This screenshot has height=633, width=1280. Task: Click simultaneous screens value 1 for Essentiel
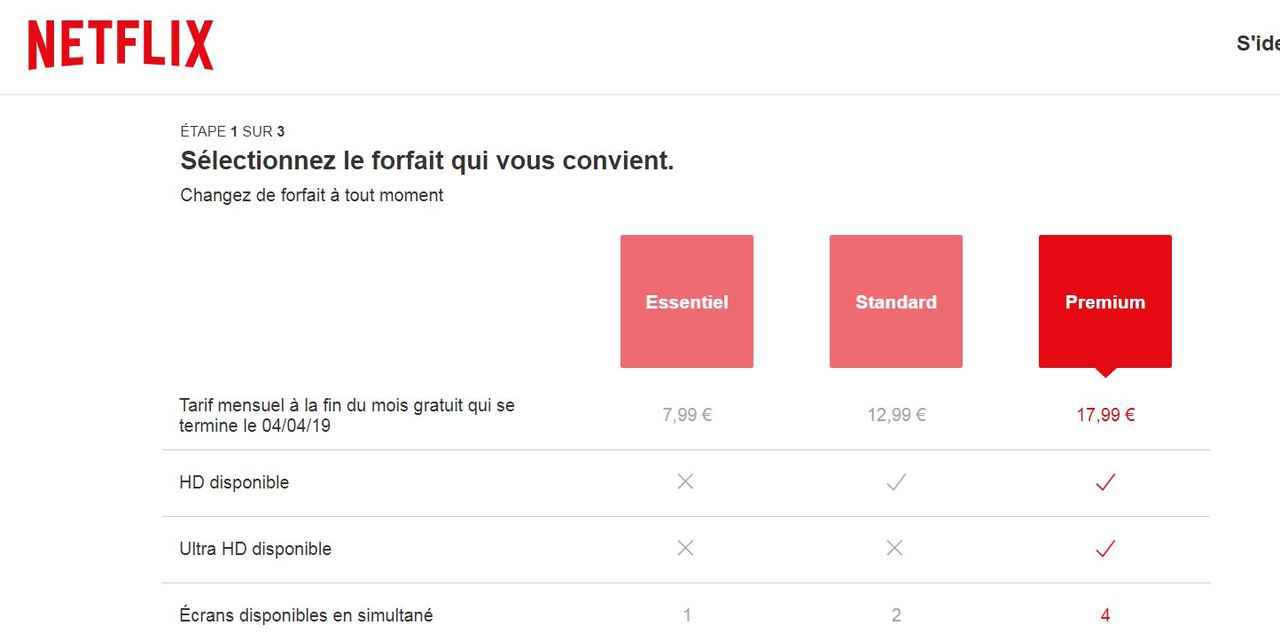coord(687,615)
